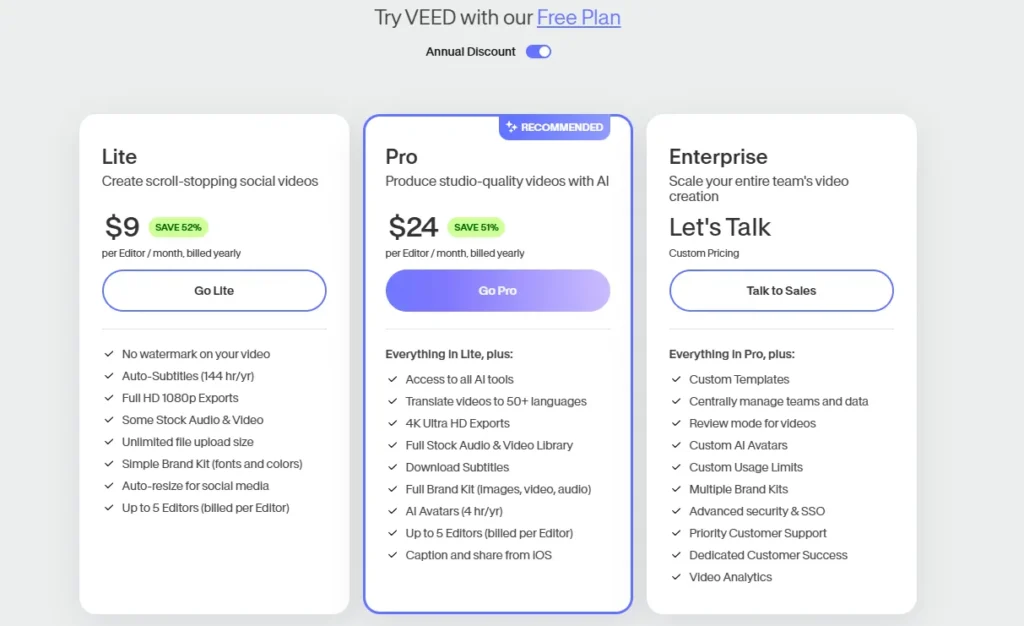Click the Recommended badge label

point(562,127)
